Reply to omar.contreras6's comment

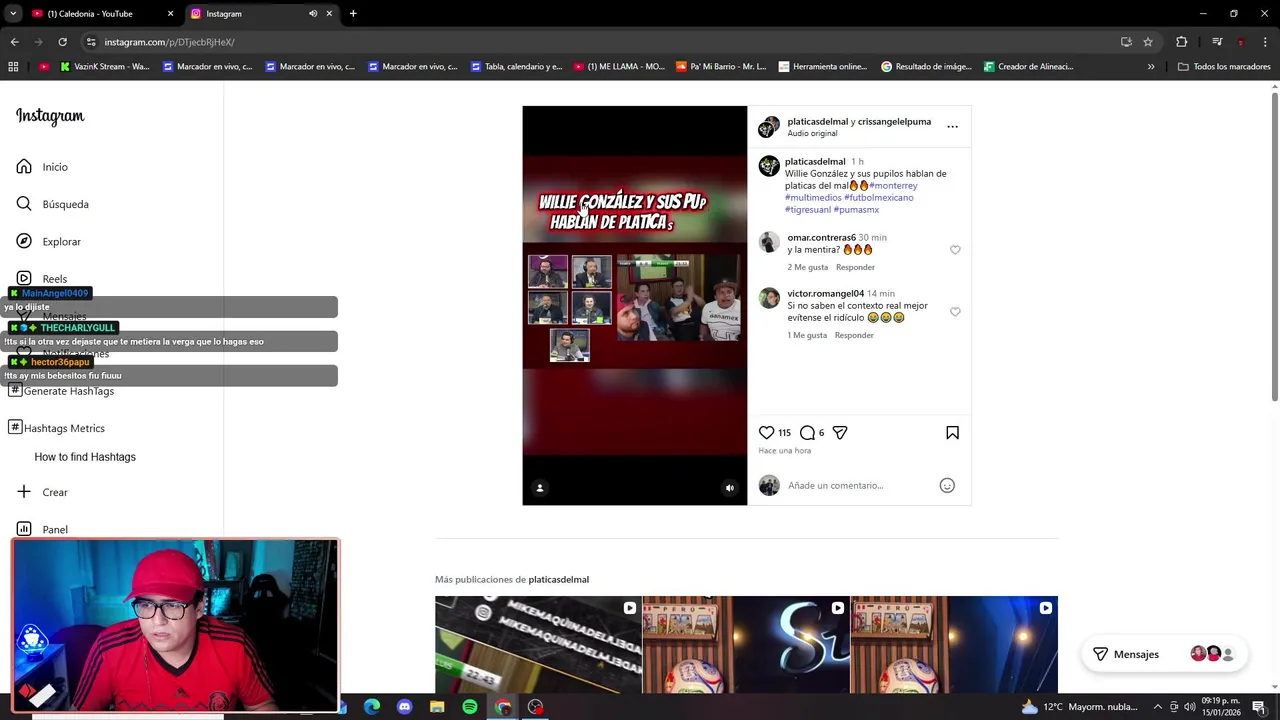(x=855, y=267)
